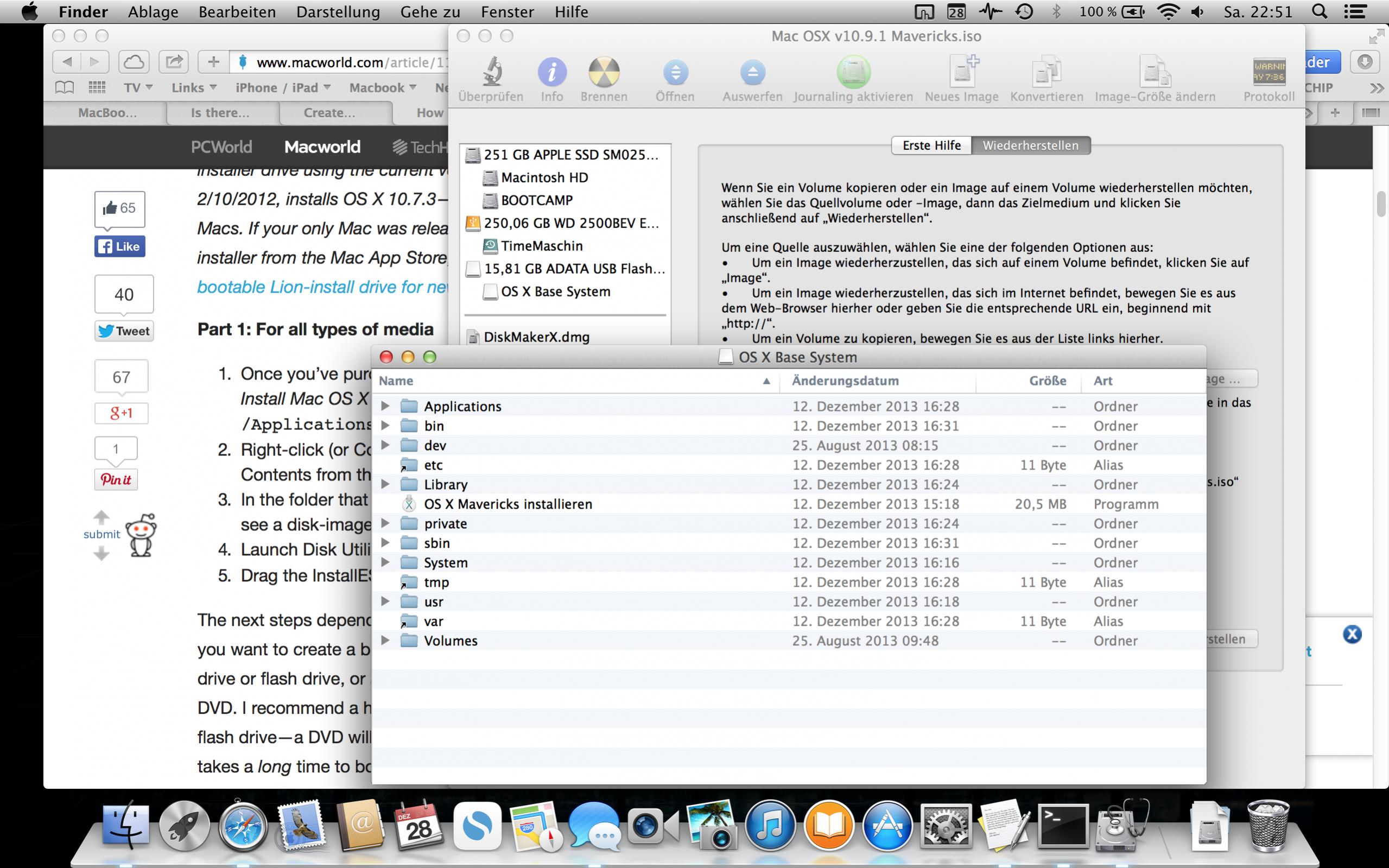The width and height of the screenshot is (1389, 868).
Task: Expand the Library folder disclosure triangle
Action: pyautogui.click(x=385, y=484)
